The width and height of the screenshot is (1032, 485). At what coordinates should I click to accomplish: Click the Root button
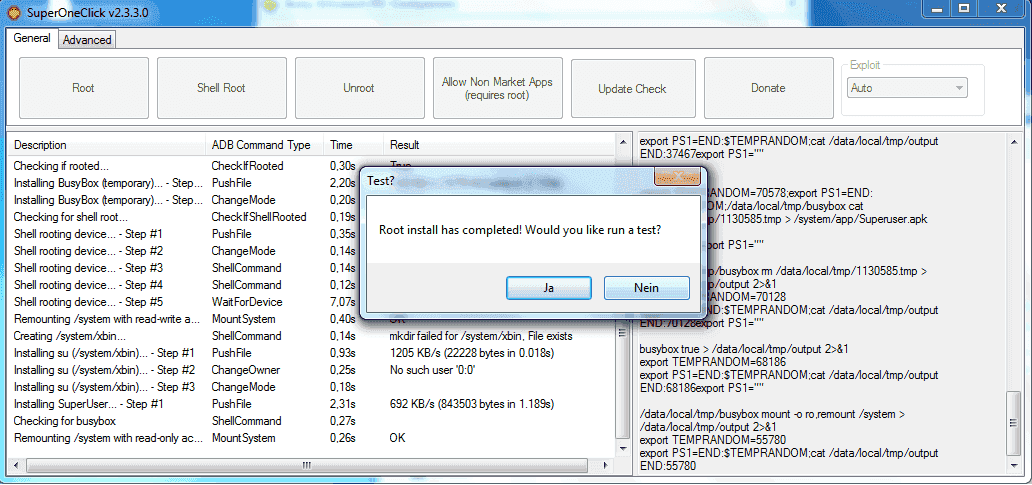[84, 88]
